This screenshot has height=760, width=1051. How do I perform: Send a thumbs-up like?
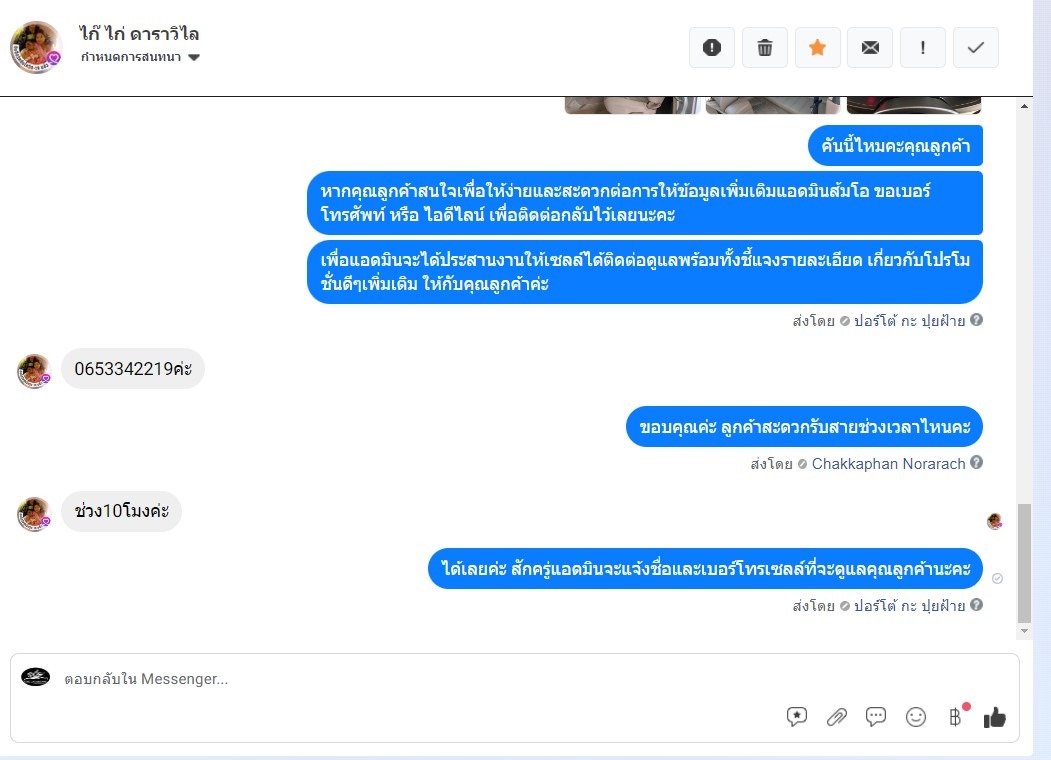point(995,717)
